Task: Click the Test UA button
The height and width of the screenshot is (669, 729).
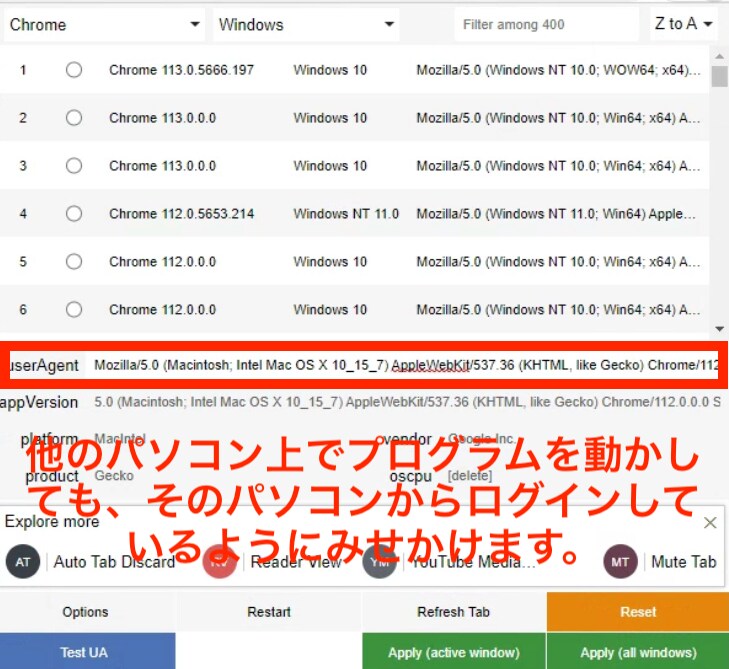Action: pyautogui.click(x=88, y=652)
